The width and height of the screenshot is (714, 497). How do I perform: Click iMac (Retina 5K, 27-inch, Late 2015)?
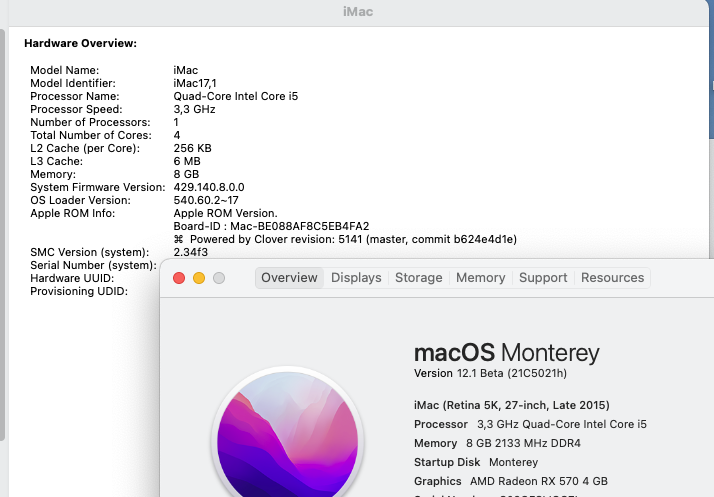(x=512, y=405)
